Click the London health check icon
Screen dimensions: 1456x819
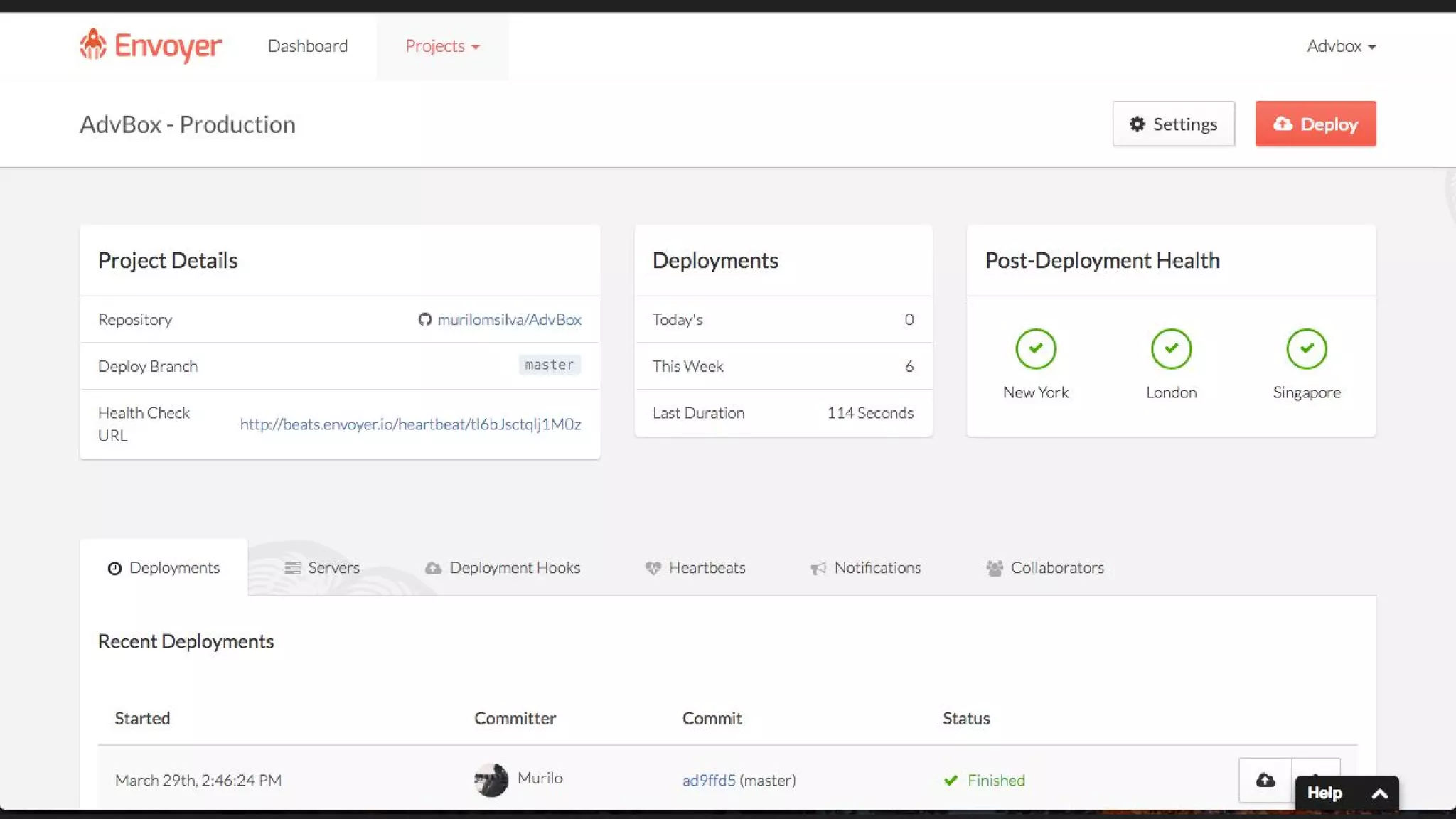point(1171,349)
